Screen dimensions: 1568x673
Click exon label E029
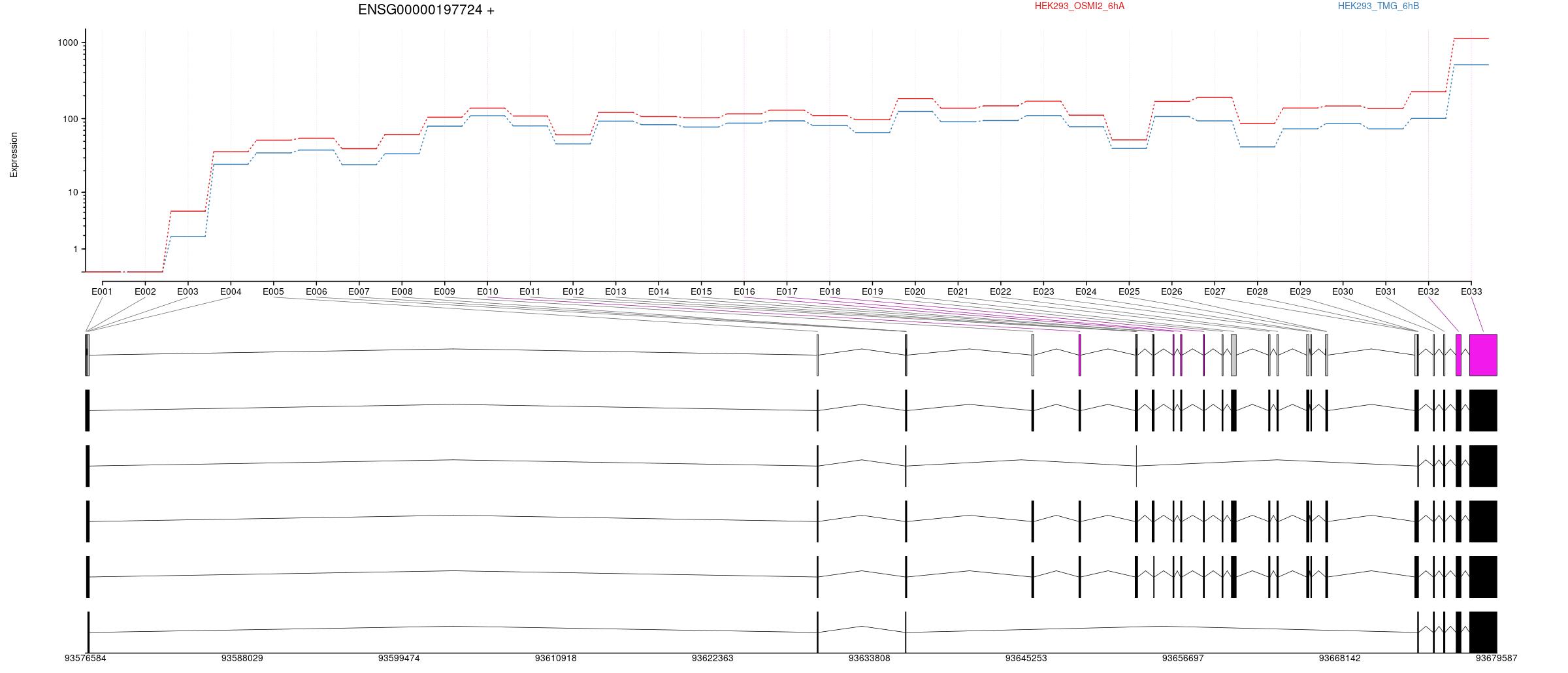point(1300,291)
